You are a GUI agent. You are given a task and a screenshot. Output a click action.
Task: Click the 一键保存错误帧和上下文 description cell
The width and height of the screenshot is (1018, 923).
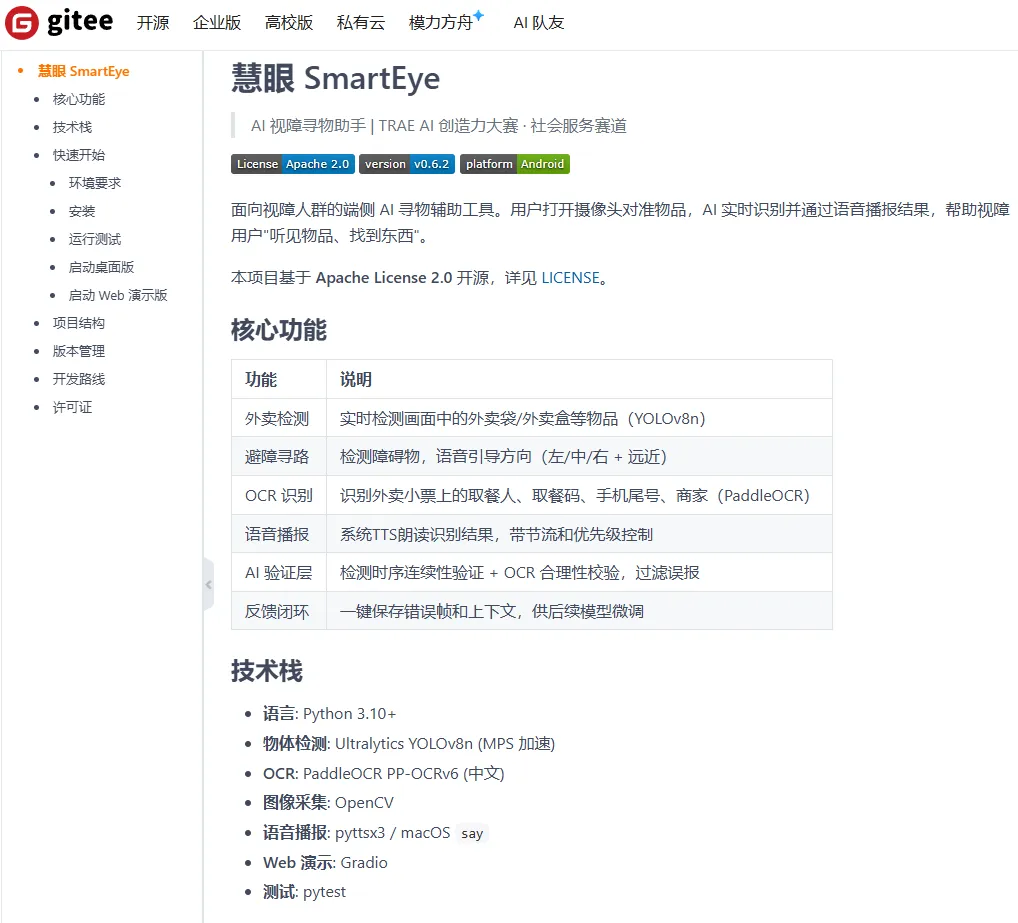[x=579, y=611]
